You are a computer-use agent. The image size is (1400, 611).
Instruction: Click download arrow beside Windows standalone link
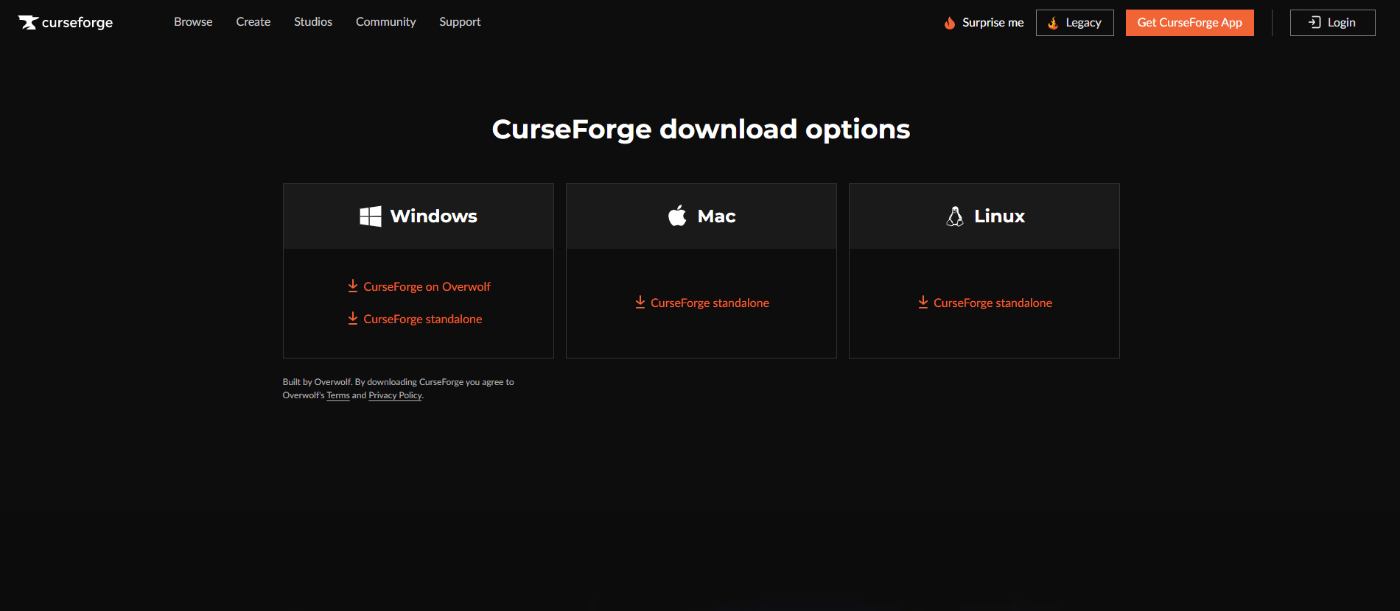(353, 319)
